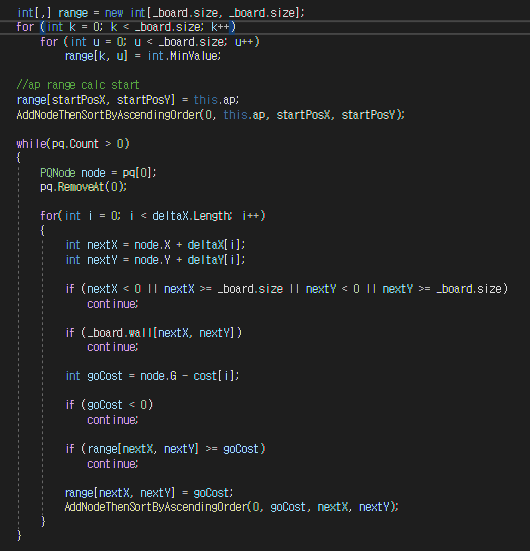Click the closing brace of inner for loop
The height and width of the screenshot is (551, 530).
(x=43, y=521)
